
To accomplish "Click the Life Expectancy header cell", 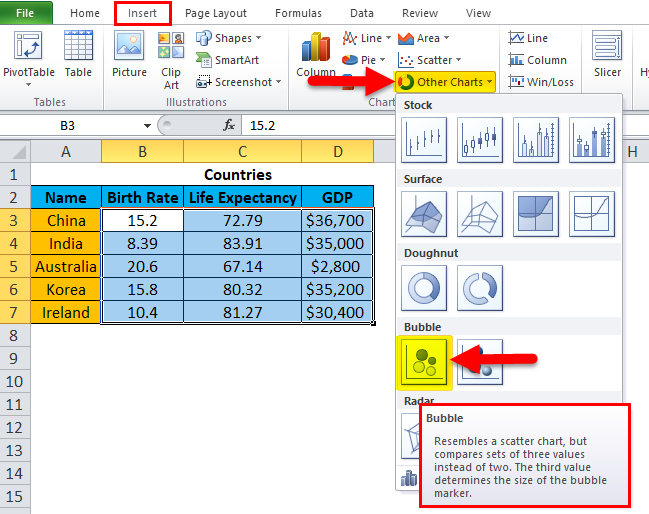I will 243,197.
